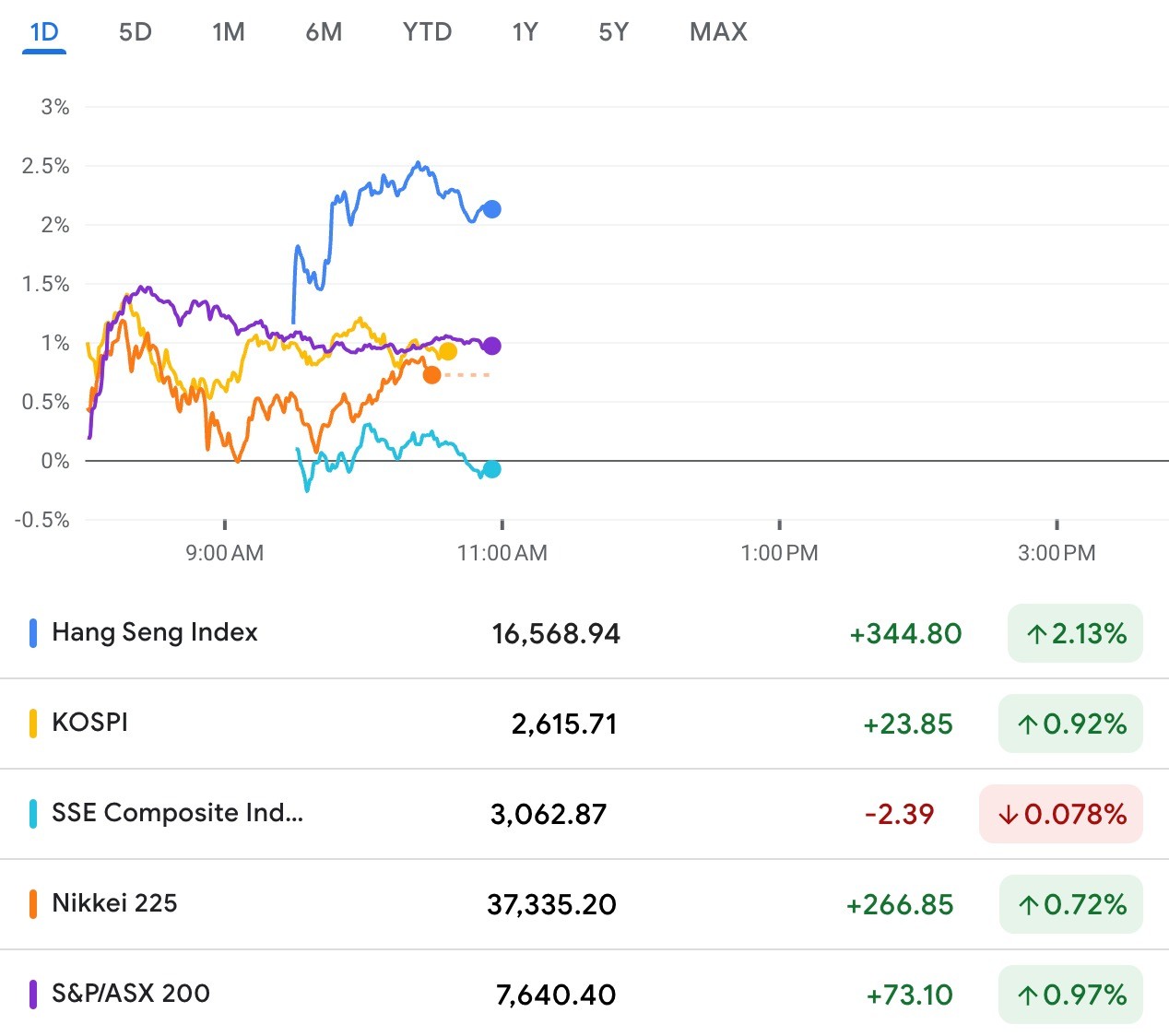
Task: Click the Hang Seng 2.13% change badge
Action: point(1075,633)
